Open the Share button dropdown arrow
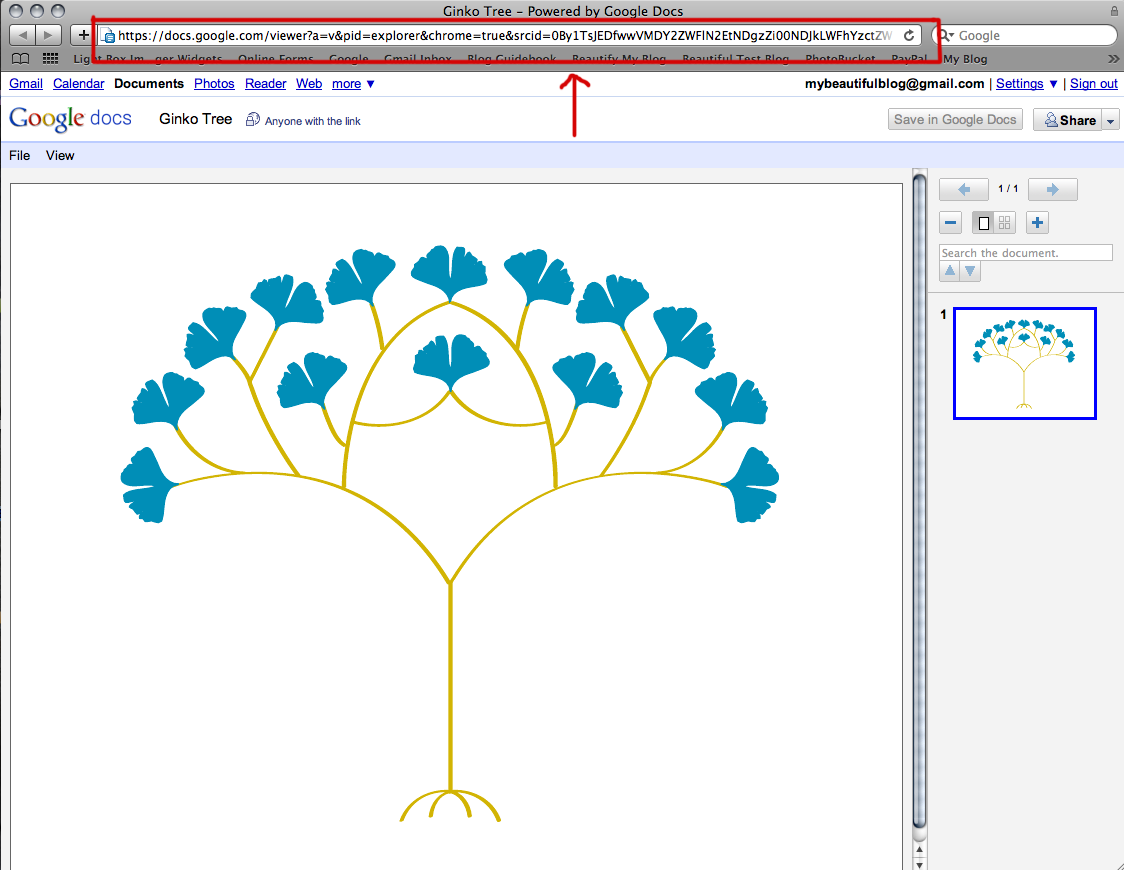1124x870 pixels. (x=1109, y=119)
